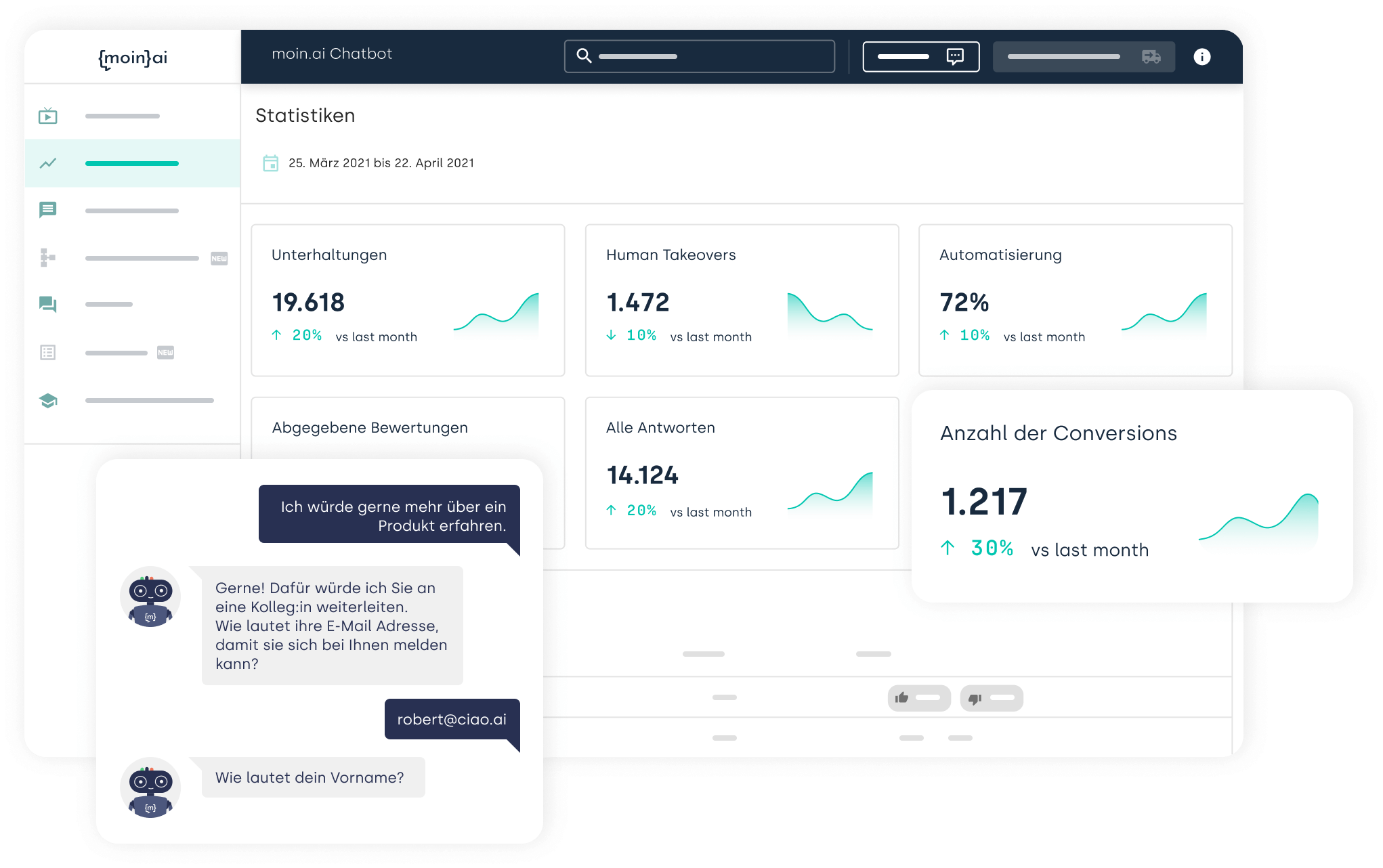Click the truck icon in header

coord(1151,57)
